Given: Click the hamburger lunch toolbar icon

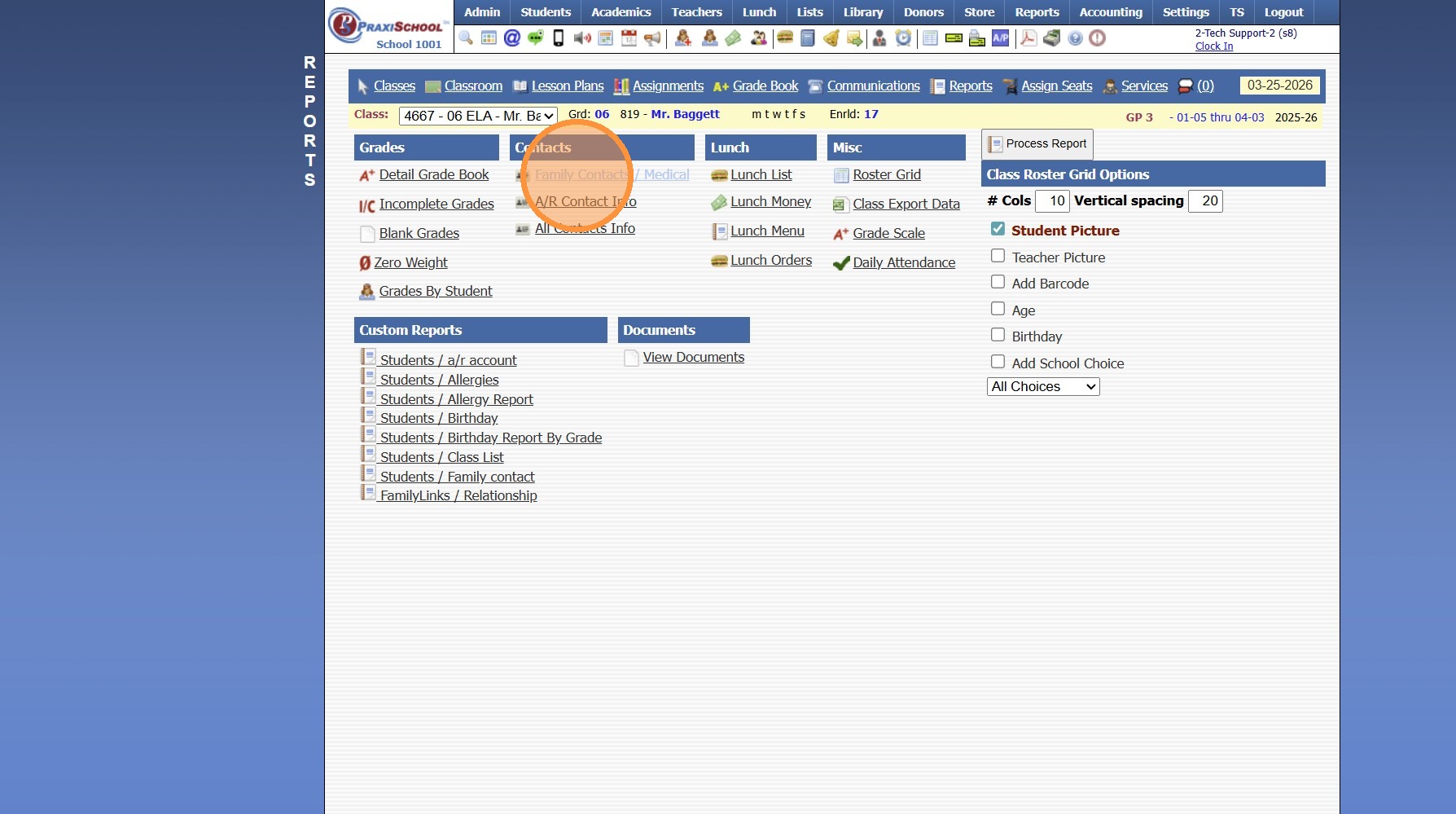Looking at the screenshot, I should (x=785, y=37).
